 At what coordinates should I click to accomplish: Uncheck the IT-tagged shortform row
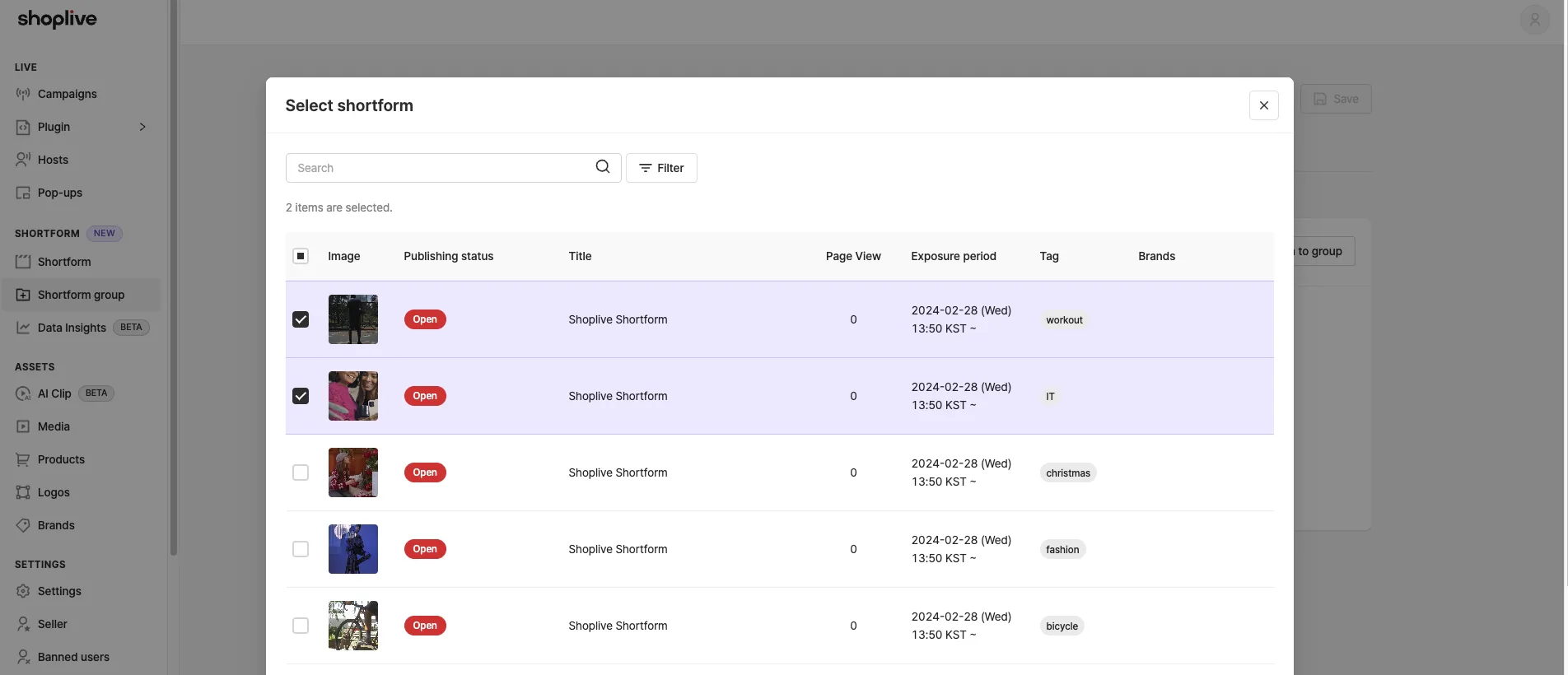point(301,396)
